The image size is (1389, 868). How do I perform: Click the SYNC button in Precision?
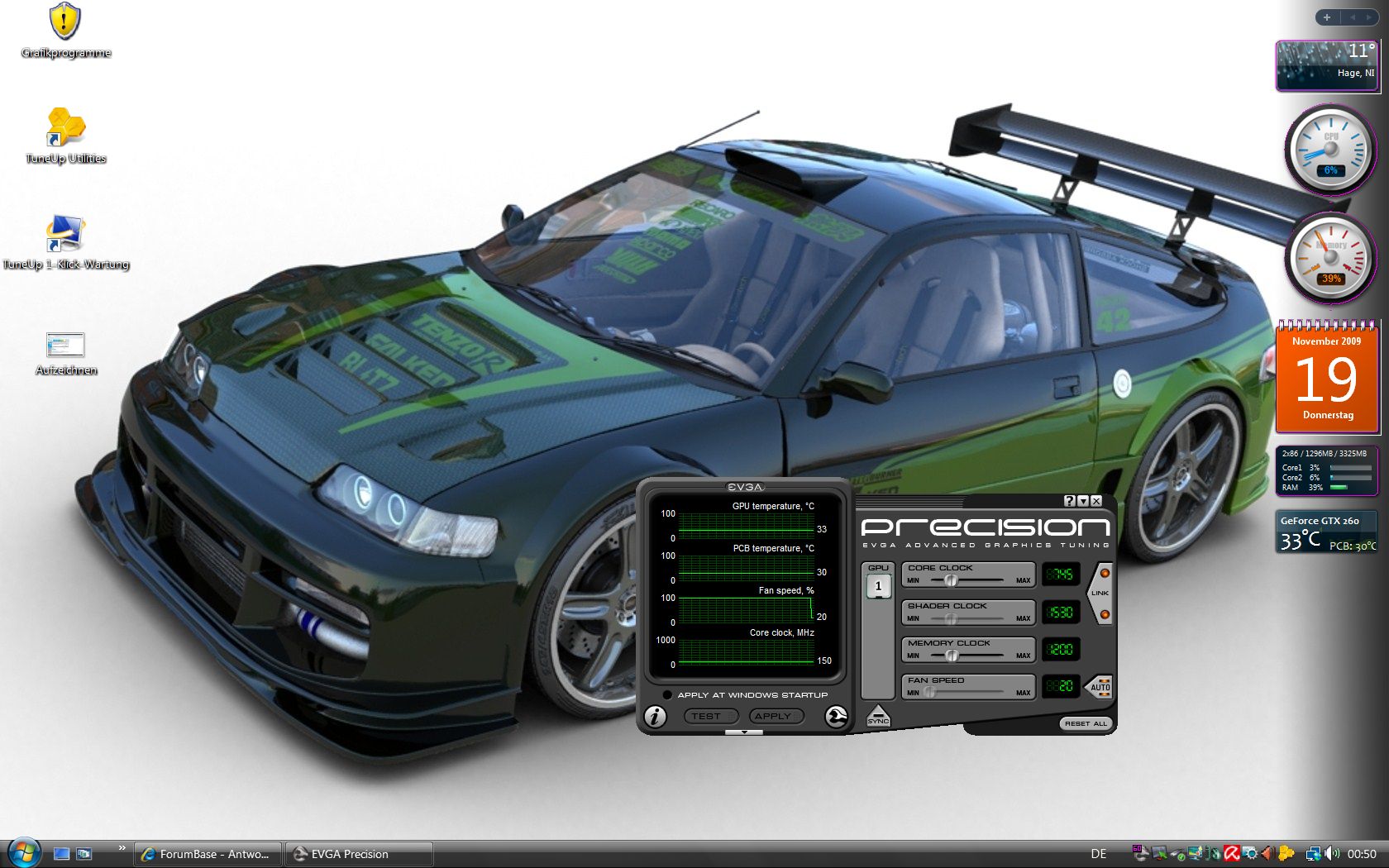[878, 717]
